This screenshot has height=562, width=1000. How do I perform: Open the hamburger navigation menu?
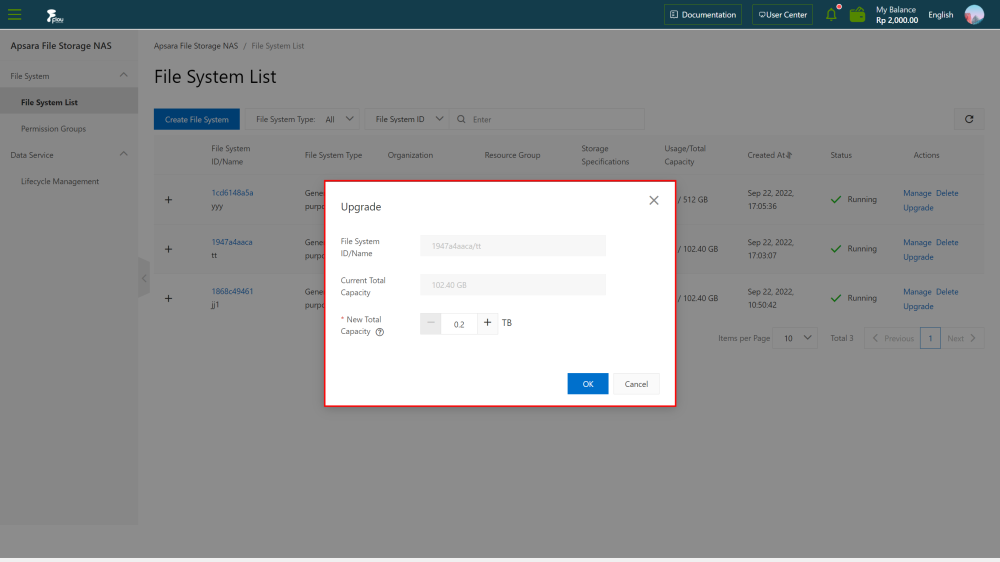tap(14, 14)
